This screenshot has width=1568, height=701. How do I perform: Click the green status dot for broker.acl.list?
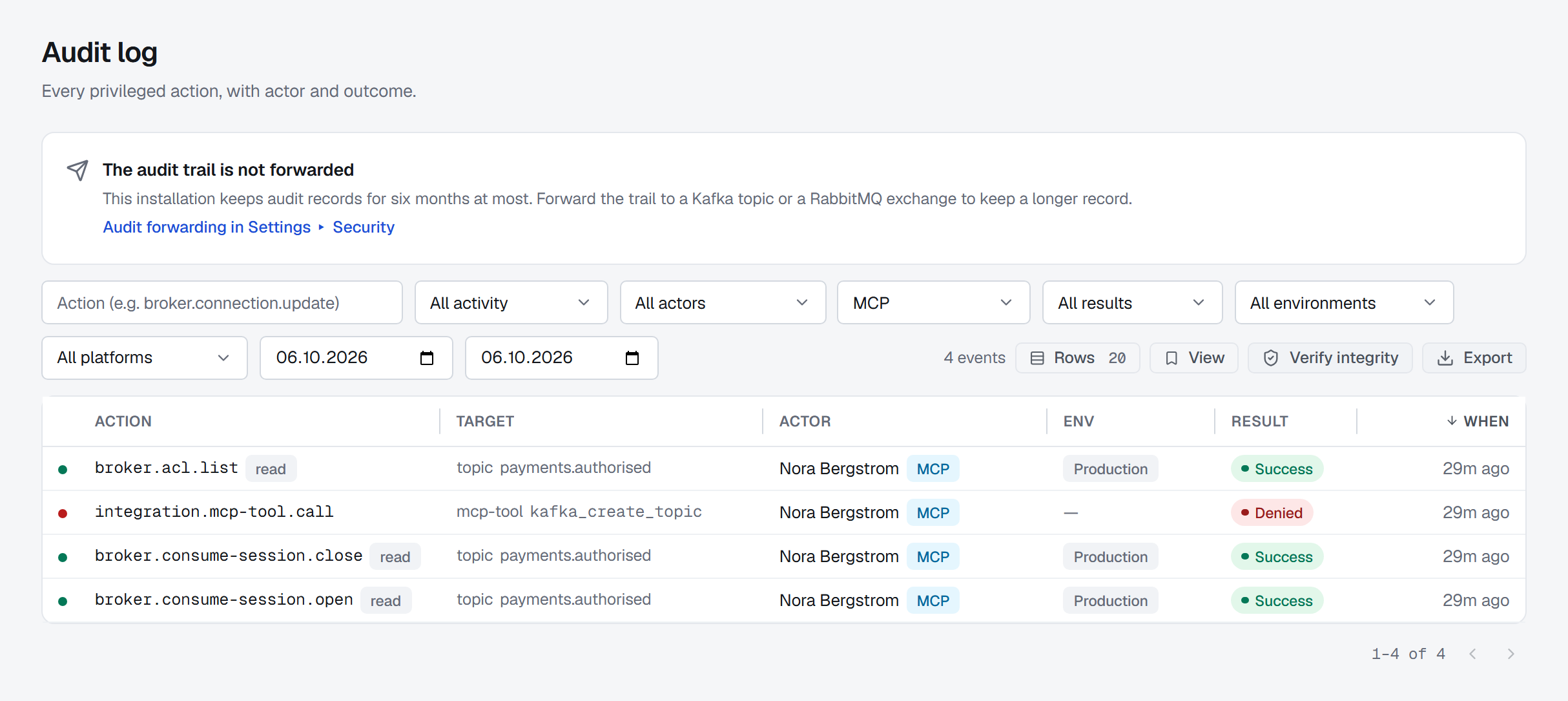[x=63, y=470]
